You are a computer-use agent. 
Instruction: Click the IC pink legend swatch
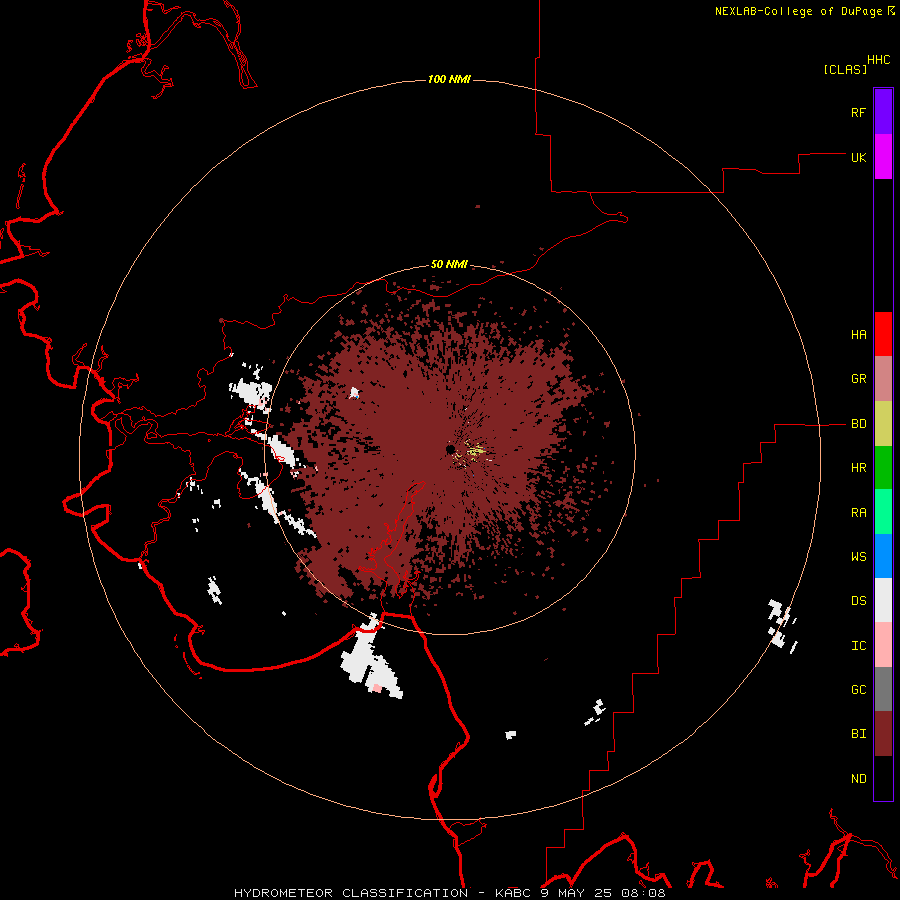click(883, 645)
